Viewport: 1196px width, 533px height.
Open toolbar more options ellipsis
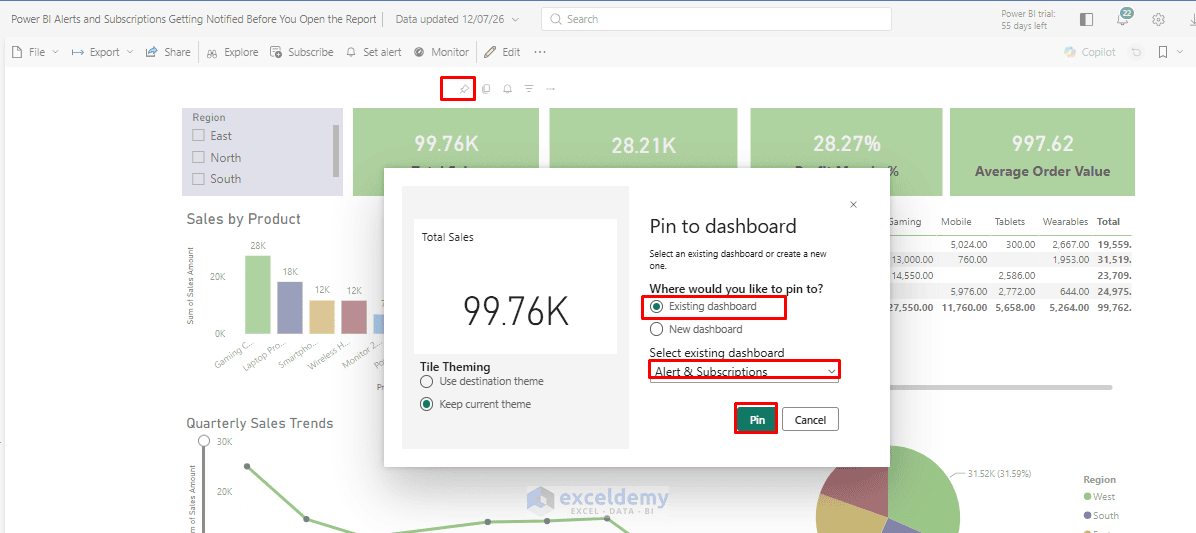pyautogui.click(x=540, y=52)
